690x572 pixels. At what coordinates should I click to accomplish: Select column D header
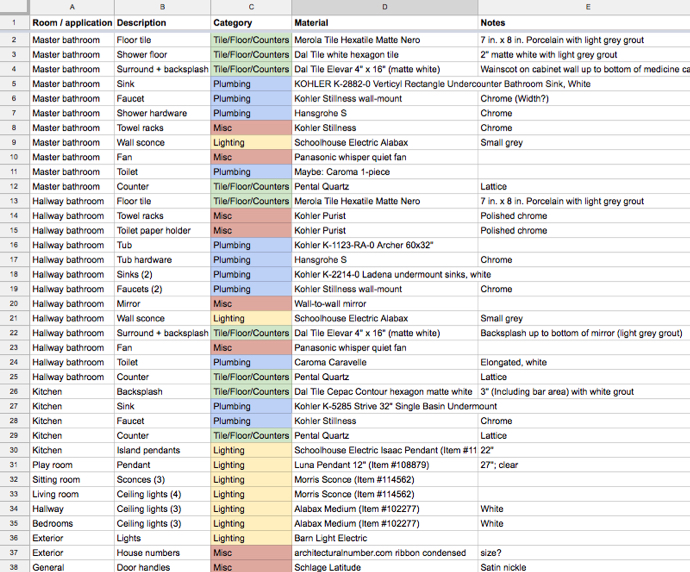tap(385, 7)
